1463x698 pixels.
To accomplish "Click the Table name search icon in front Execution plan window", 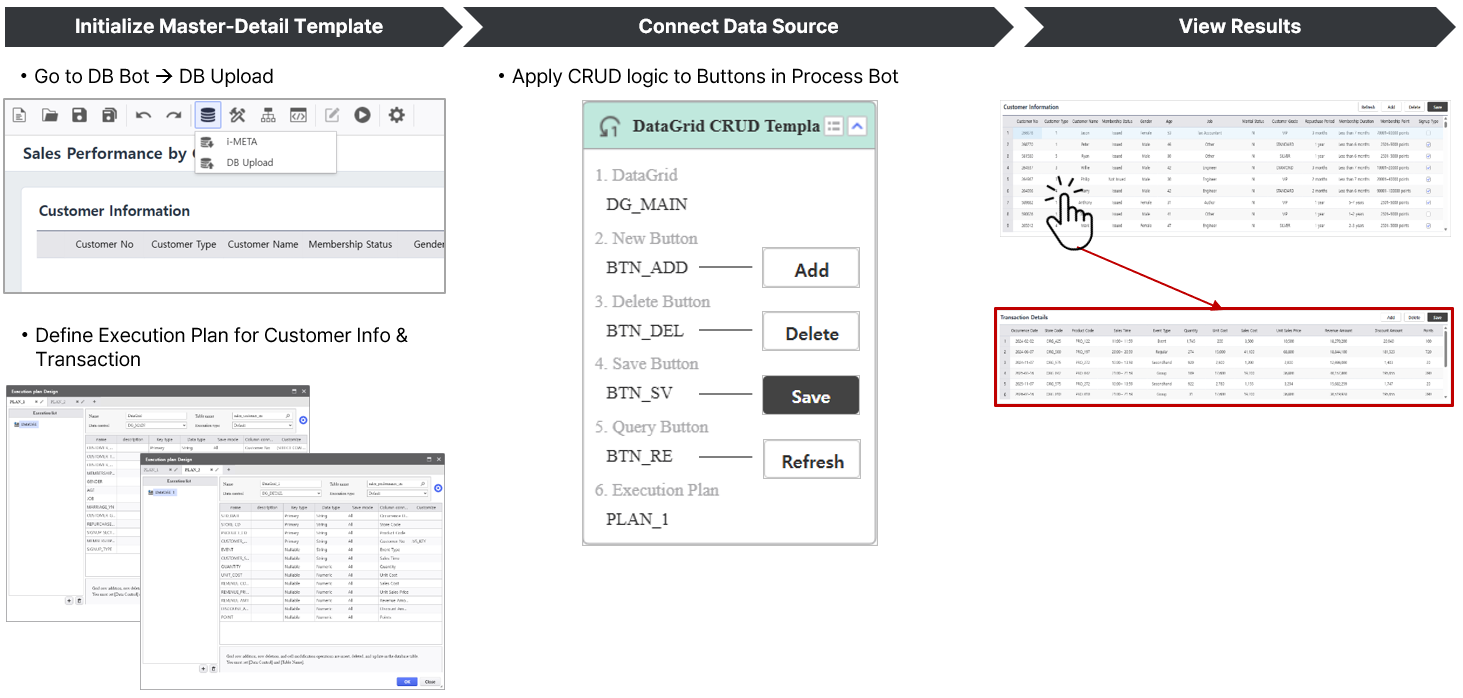I will tap(423, 484).
